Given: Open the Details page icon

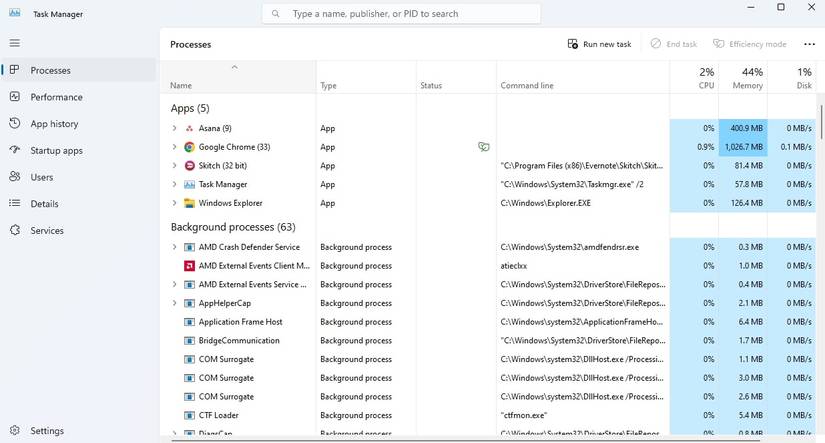Looking at the screenshot, I should pyautogui.click(x=14, y=203).
